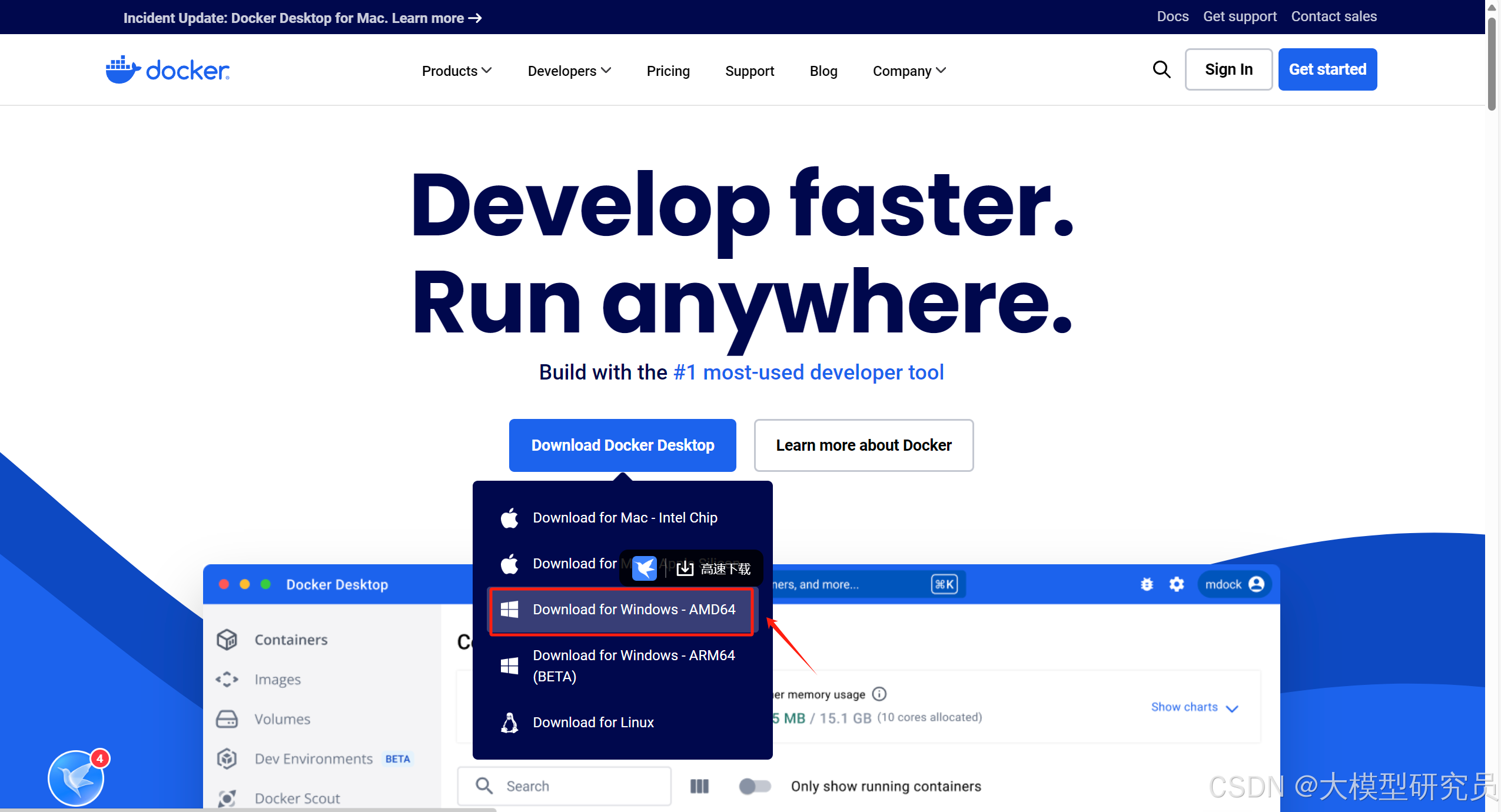Image resolution: width=1501 pixels, height=812 pixels.
Task: Click the column layout icon beside Search
Action: tap(699, 786)
